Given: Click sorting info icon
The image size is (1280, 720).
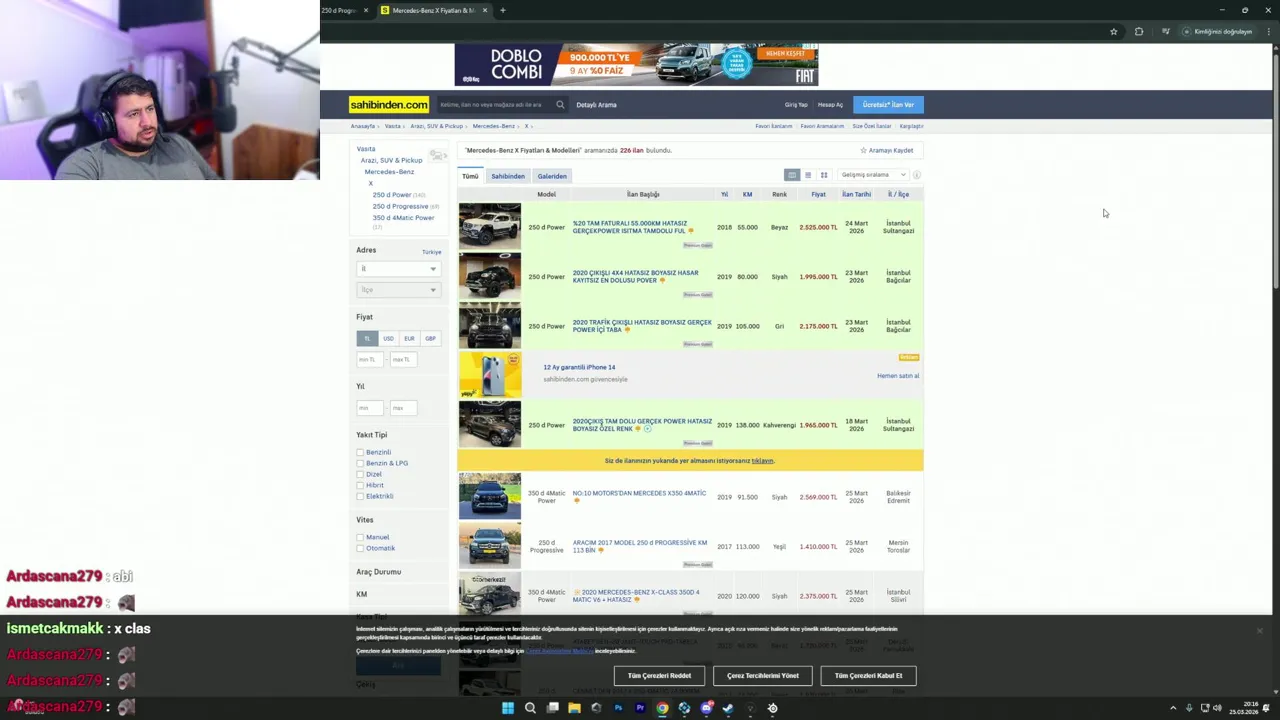Looking at the screenshot, I should (916, 175).
